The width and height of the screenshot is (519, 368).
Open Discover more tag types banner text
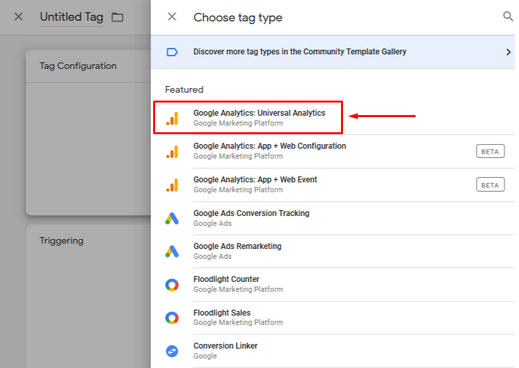300,52
